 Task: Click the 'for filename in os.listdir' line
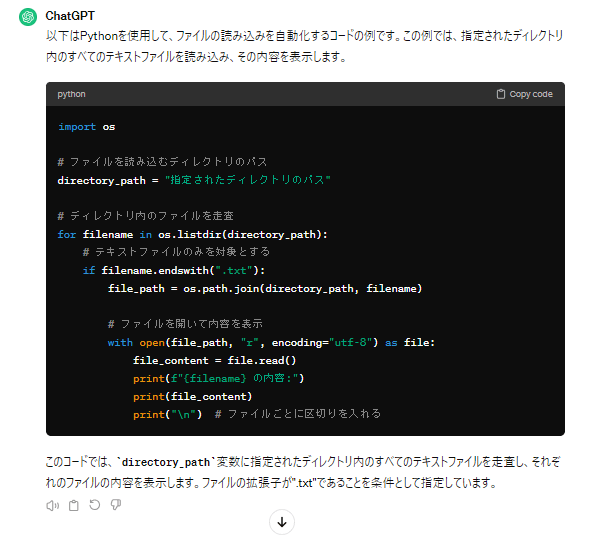(192, 234)
